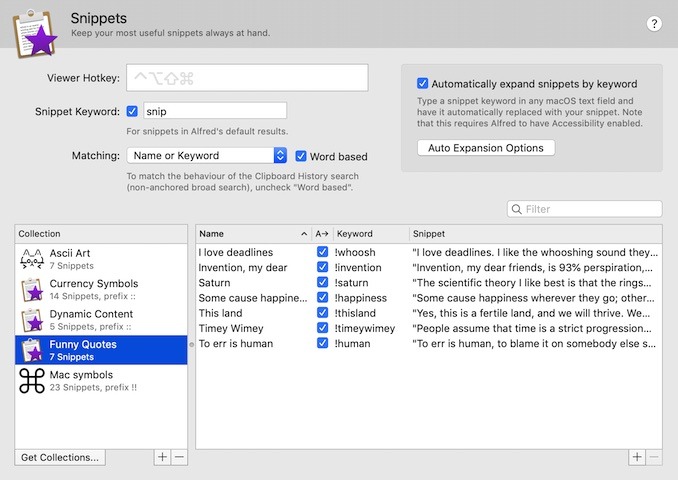Click the snip keyword text field

point(215,111)
